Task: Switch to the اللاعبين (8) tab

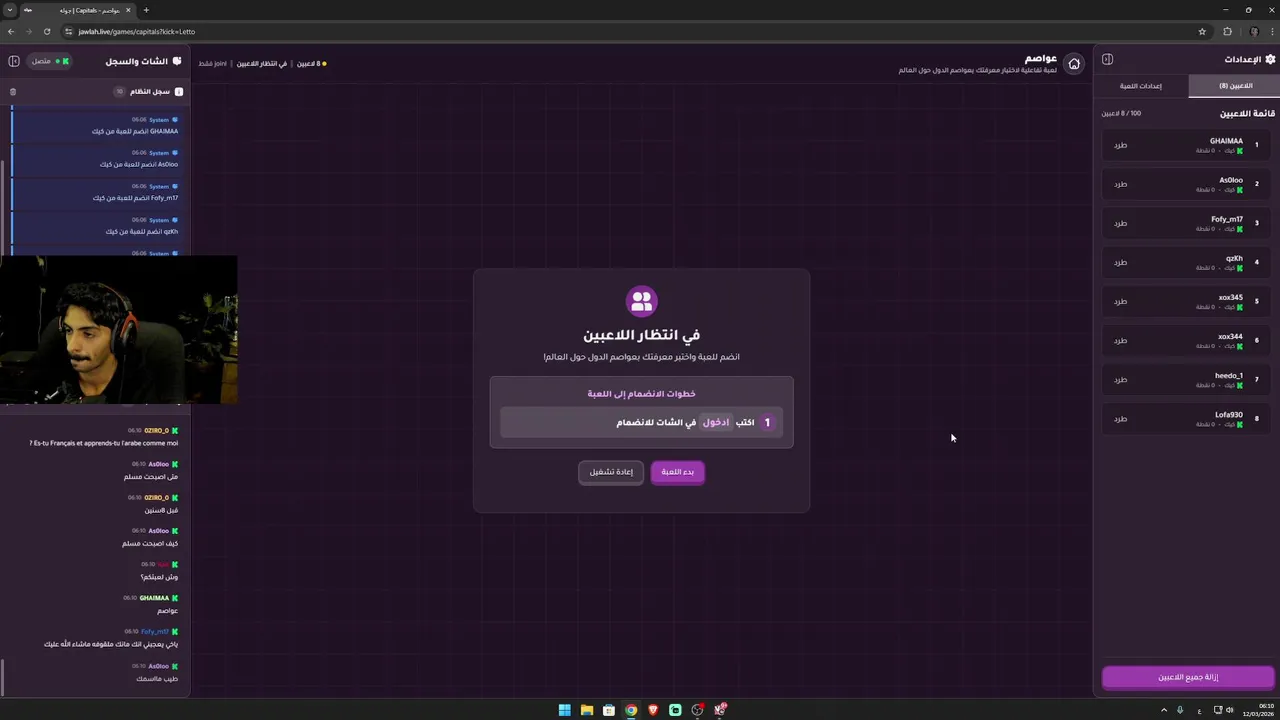Action: click(x=1236, y=86)
